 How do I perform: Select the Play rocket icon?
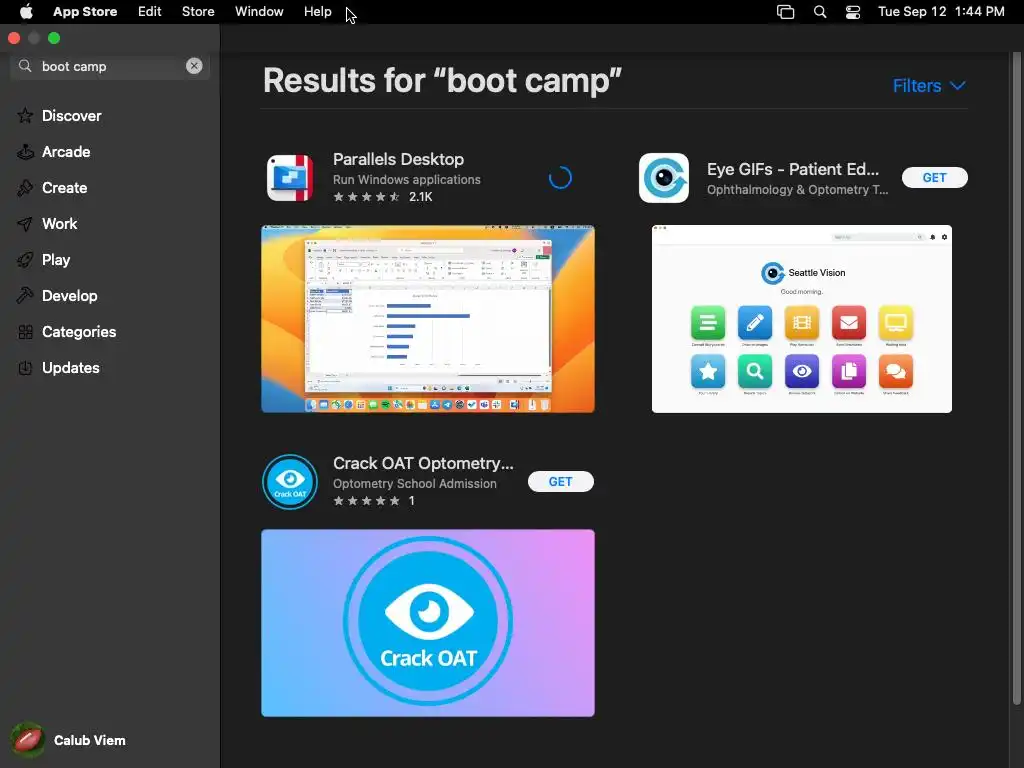25,260
